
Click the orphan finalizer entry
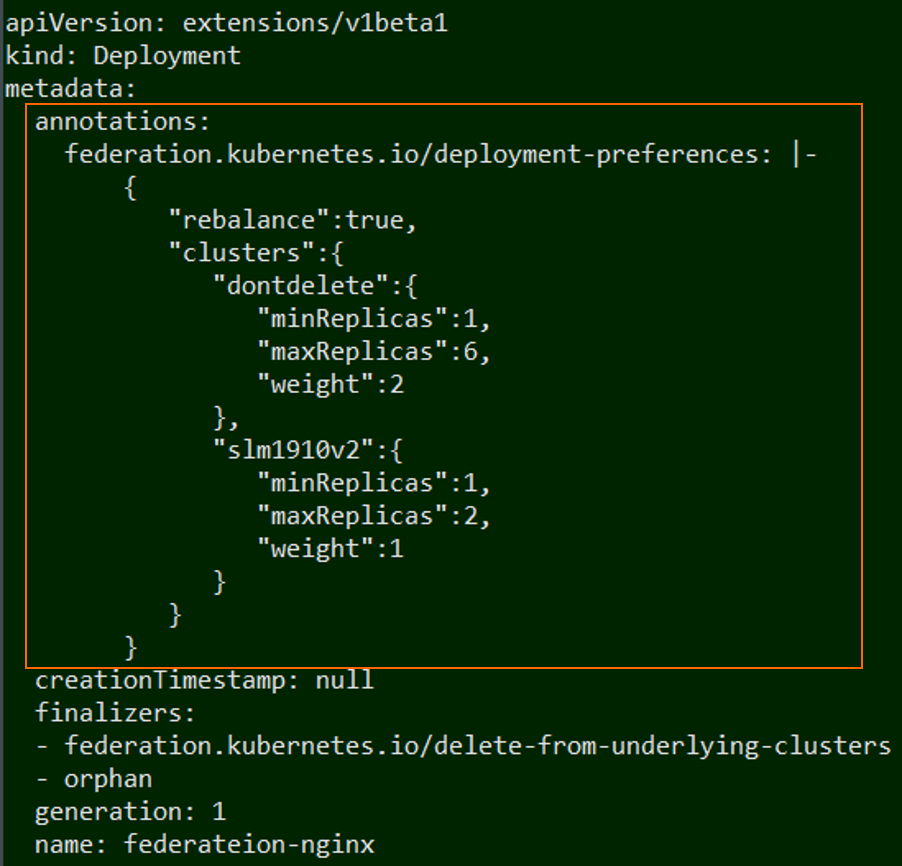pyautogui.click(x=108, y=779)
